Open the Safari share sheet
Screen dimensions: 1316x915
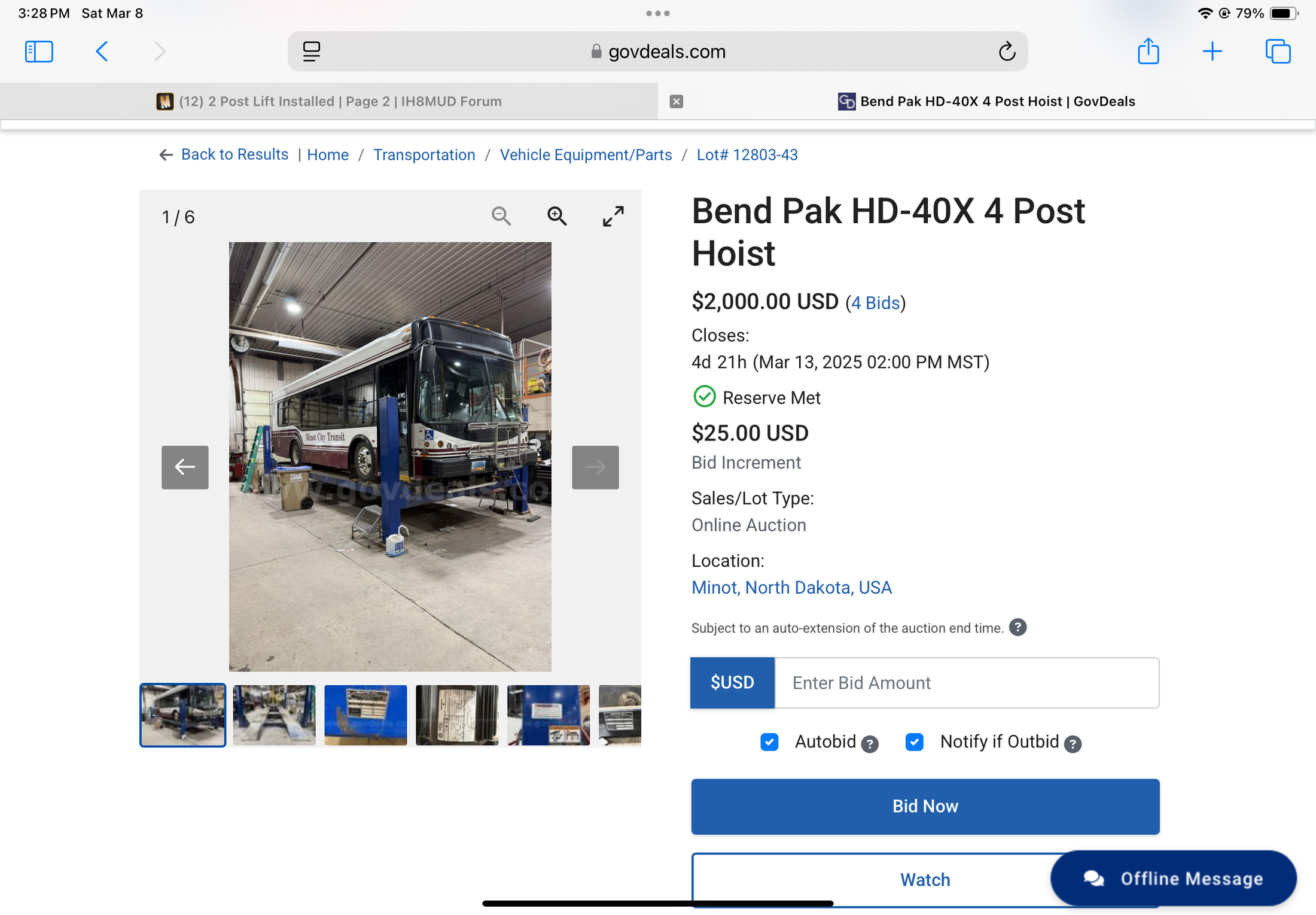tap(1148, 51)
